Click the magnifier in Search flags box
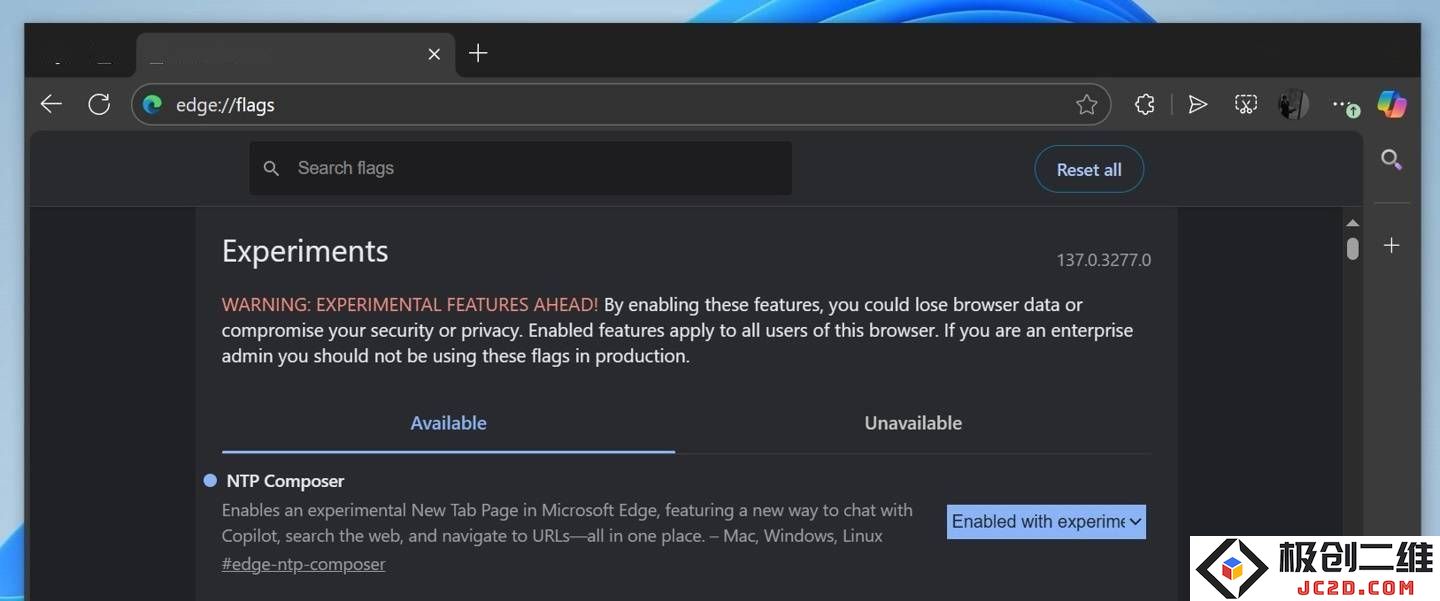Screen dimensions: 1440x601 [271, 169]
